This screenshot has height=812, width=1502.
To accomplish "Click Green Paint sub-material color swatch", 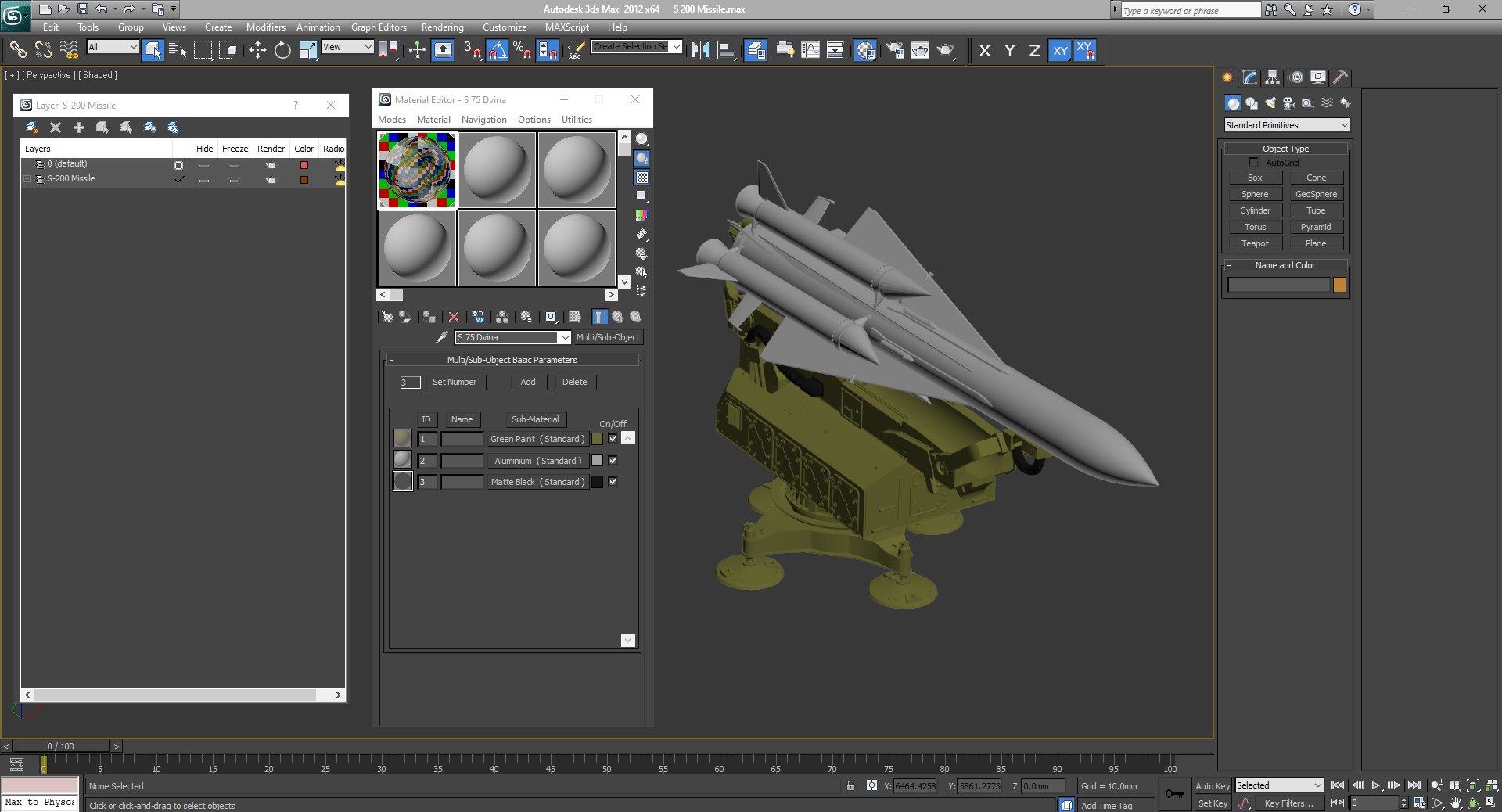I will [x=597, y=439].
